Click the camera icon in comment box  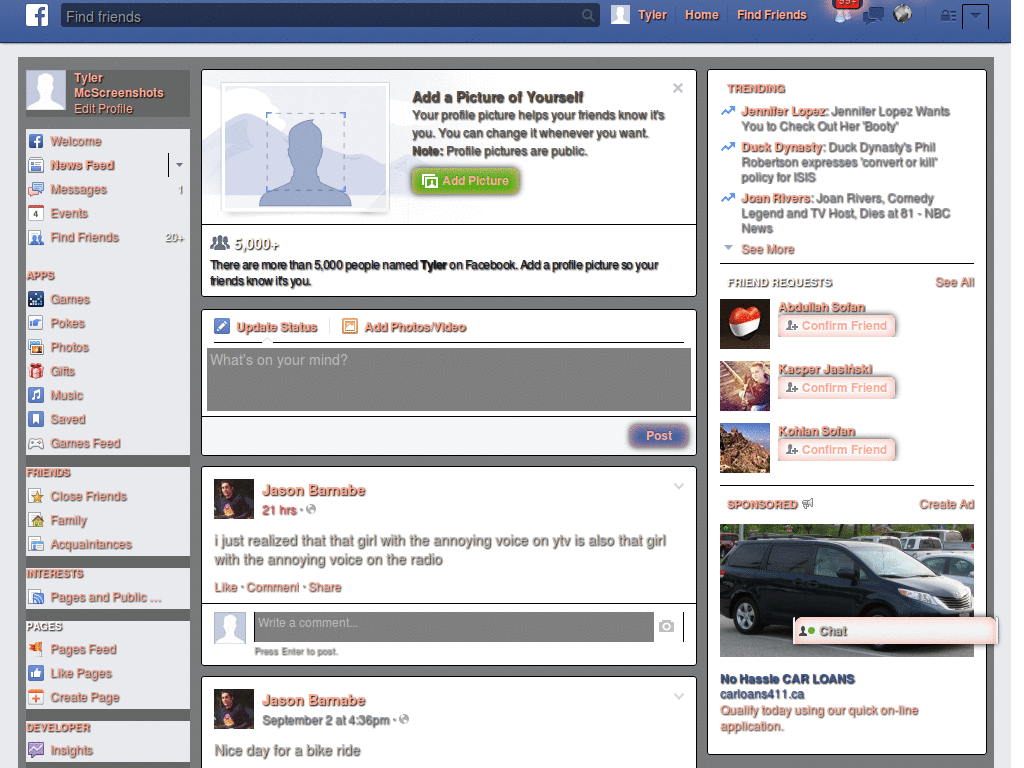[666, 626]
